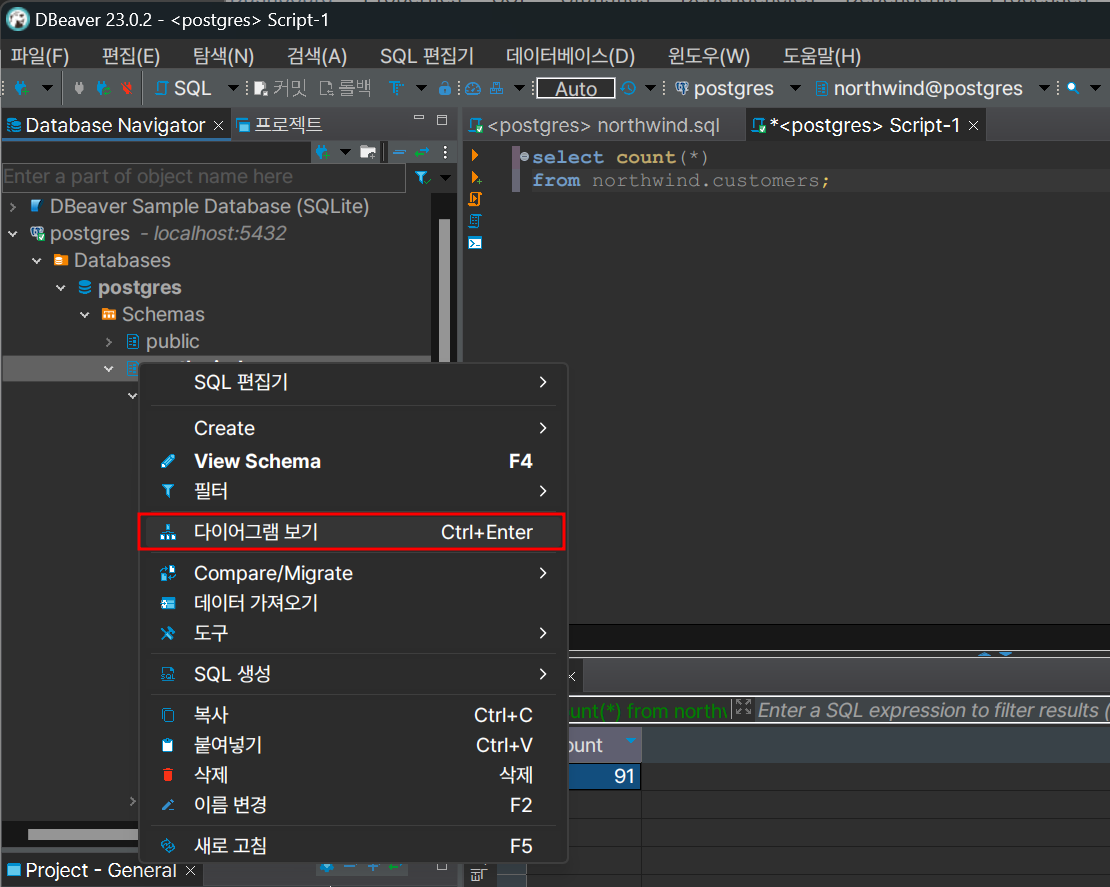Open dropdown next to transaction log icon
This screenshot has height=887, width=1110.
[650, 88]
